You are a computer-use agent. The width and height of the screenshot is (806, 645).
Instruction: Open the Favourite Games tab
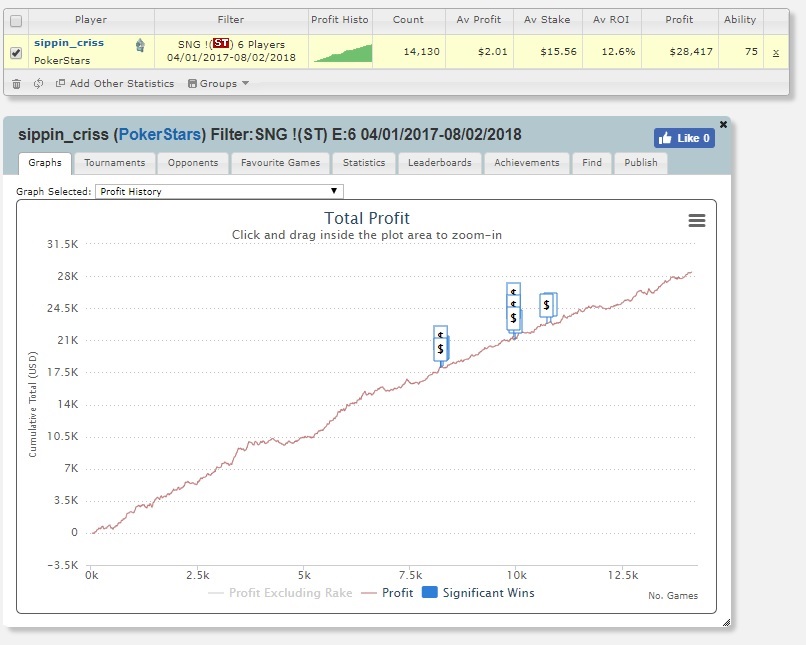click(x=280, y=163)
